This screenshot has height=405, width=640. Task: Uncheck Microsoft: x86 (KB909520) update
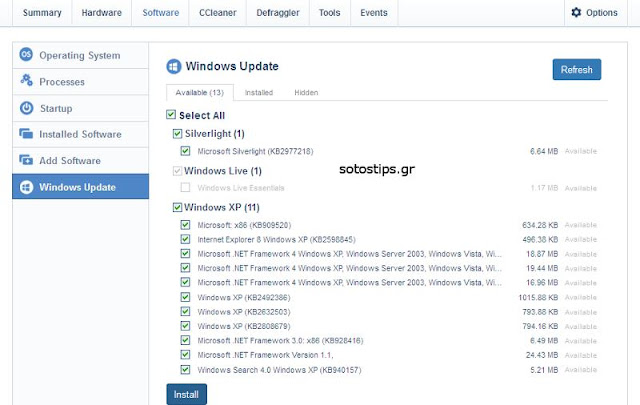point(185,225)
